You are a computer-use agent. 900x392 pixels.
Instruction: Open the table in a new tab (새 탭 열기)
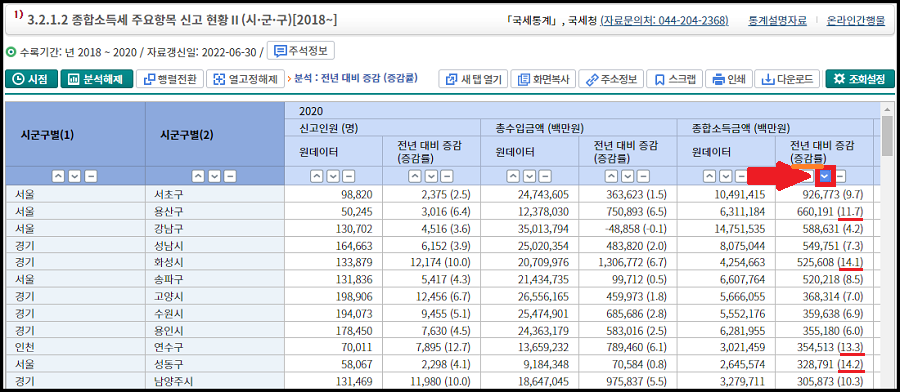[x=473, y=79]
